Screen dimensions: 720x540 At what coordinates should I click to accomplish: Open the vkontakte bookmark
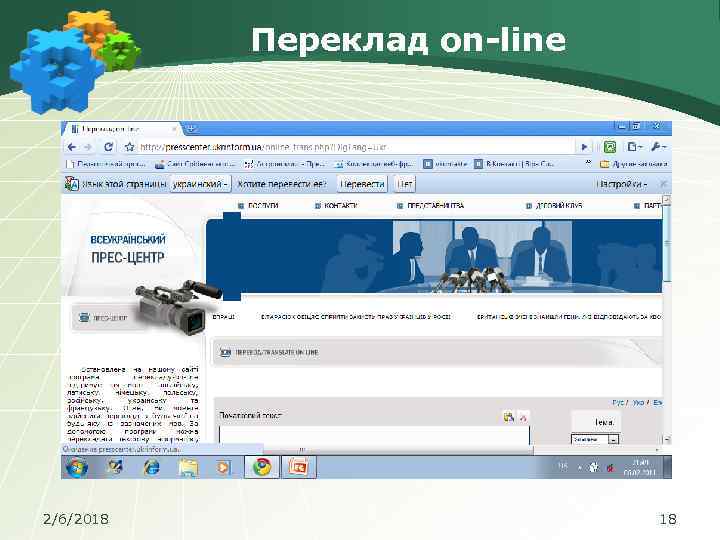point(445,163)
